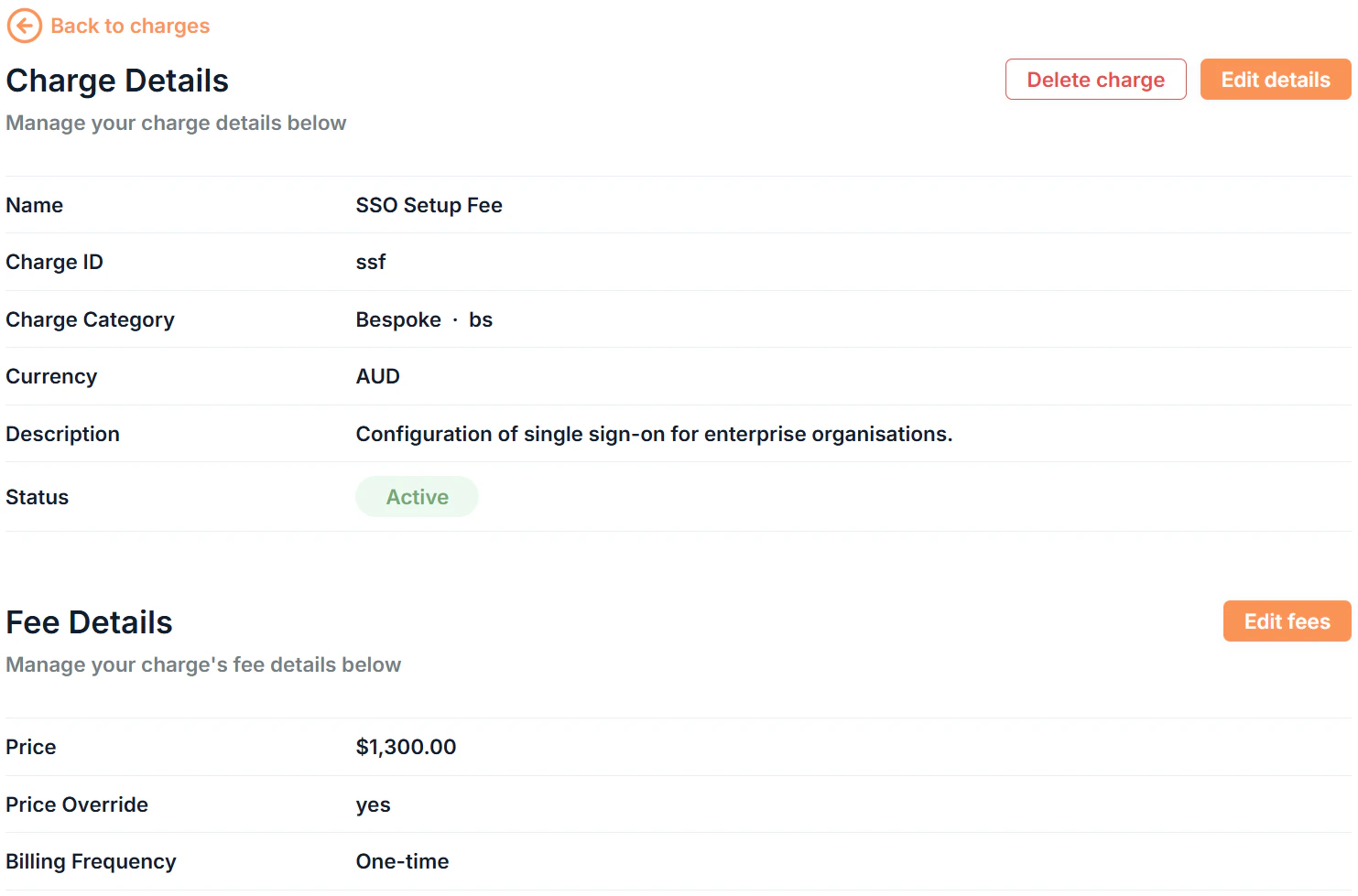Select the price value $1,300.00
This screenshot has height=896, width=1358.
[406, 747]
